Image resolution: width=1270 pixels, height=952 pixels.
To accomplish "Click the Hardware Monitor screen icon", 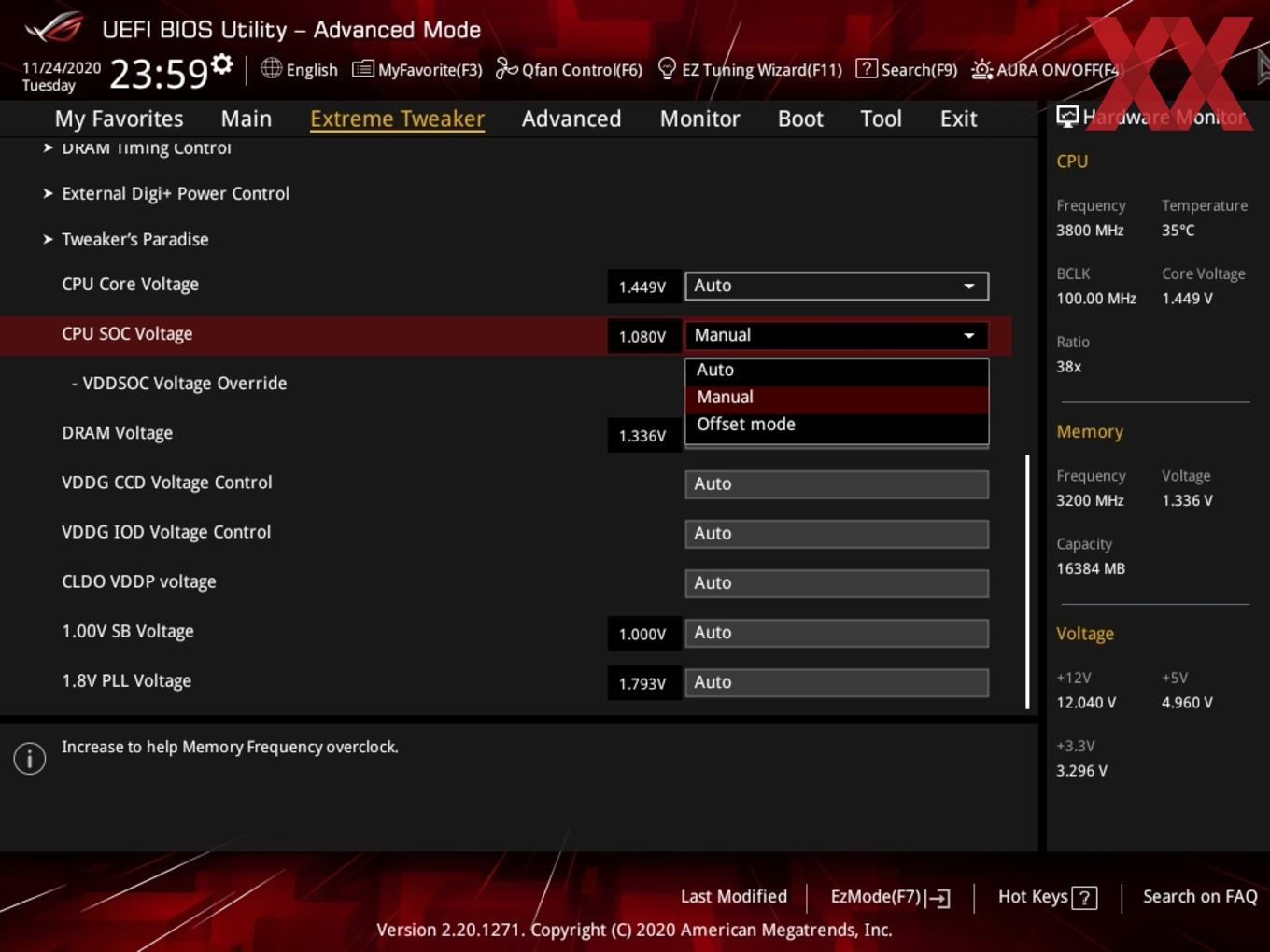I will 1067,117.
